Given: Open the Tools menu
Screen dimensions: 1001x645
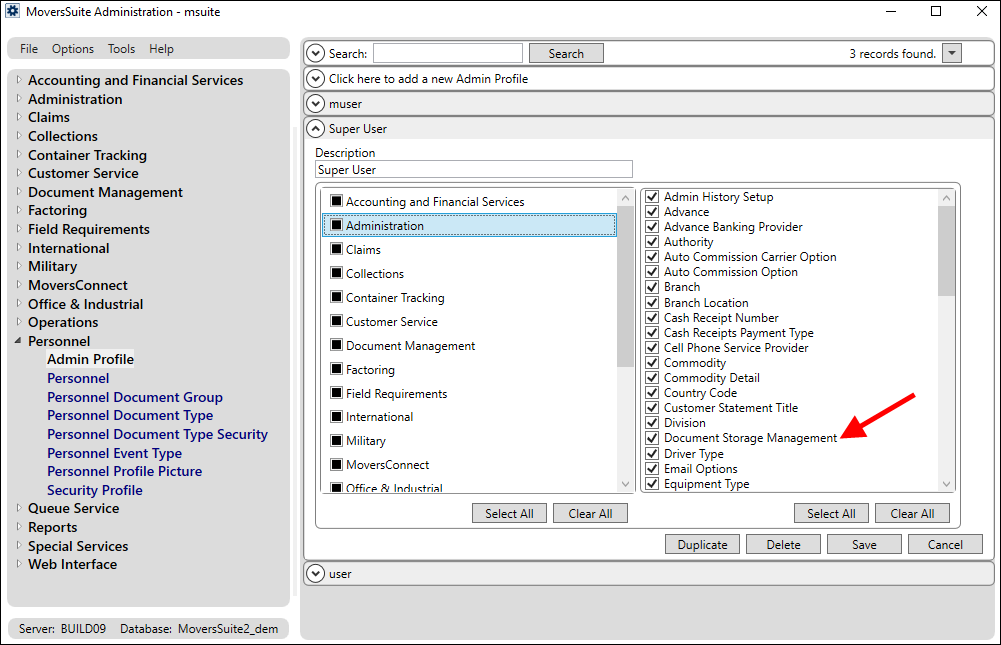Looking at the screenshot, I should [x=121, y=48].
